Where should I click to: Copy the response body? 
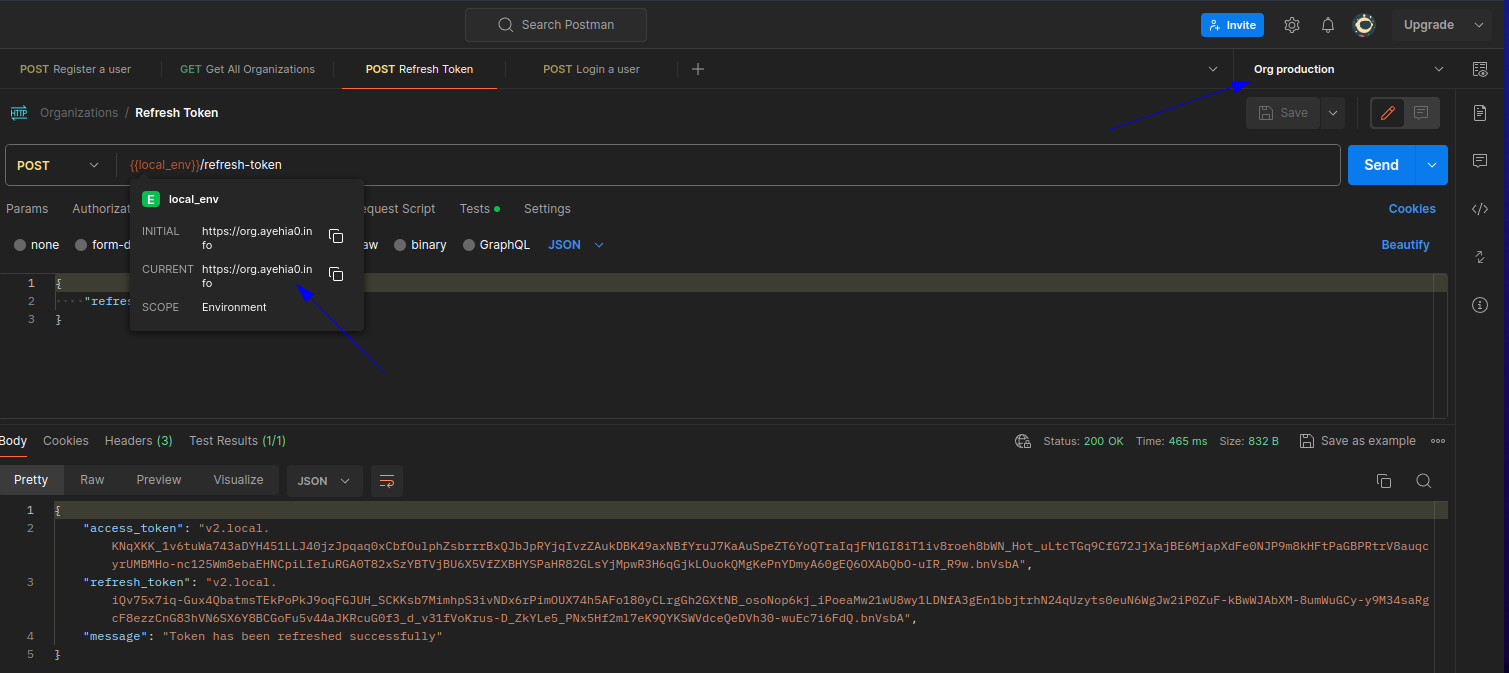[1384, 481]
